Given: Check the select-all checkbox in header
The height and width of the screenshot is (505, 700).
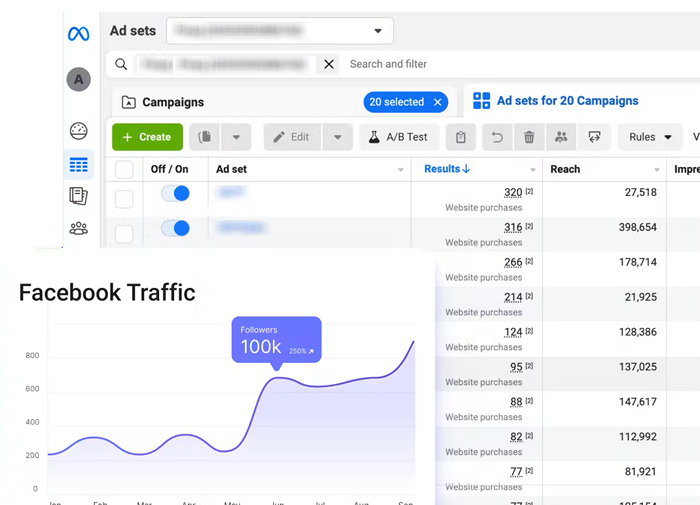Looking at the screenshot, I should tap(124, 170).
